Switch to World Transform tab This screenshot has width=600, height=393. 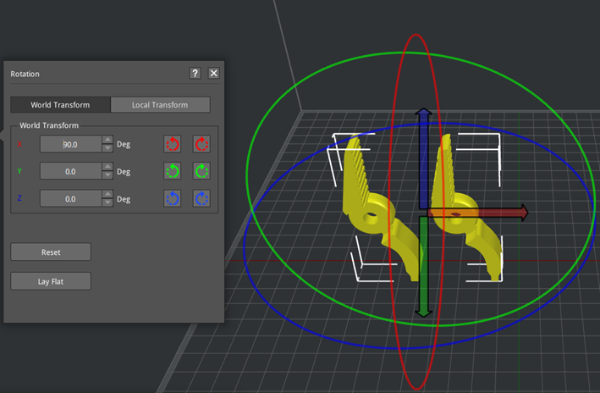[60, 104]
